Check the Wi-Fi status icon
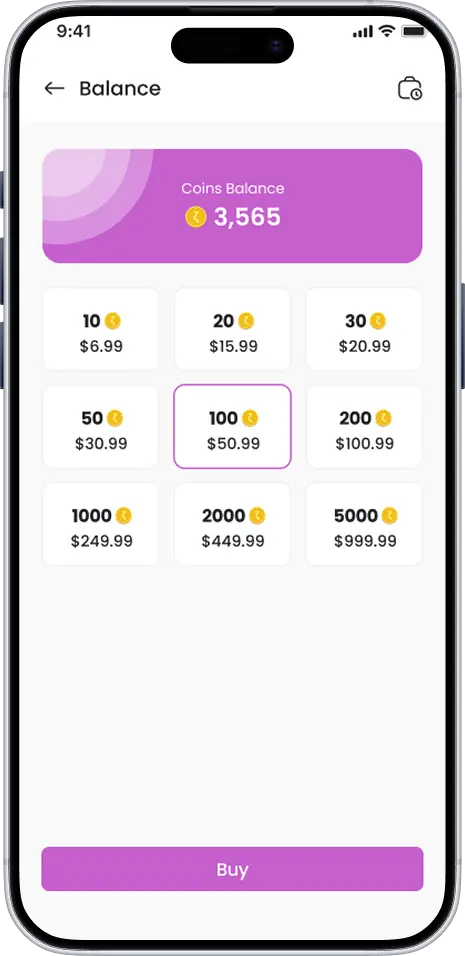This screenshot has width=465, height=956. (386, 31)
